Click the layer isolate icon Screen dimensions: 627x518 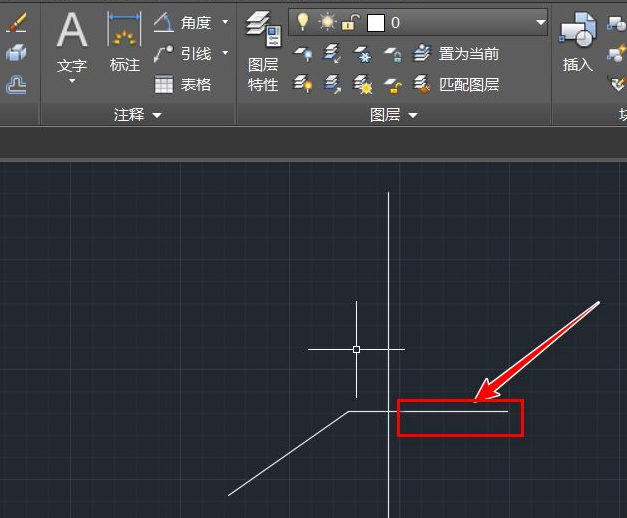[x=332, y=54]
